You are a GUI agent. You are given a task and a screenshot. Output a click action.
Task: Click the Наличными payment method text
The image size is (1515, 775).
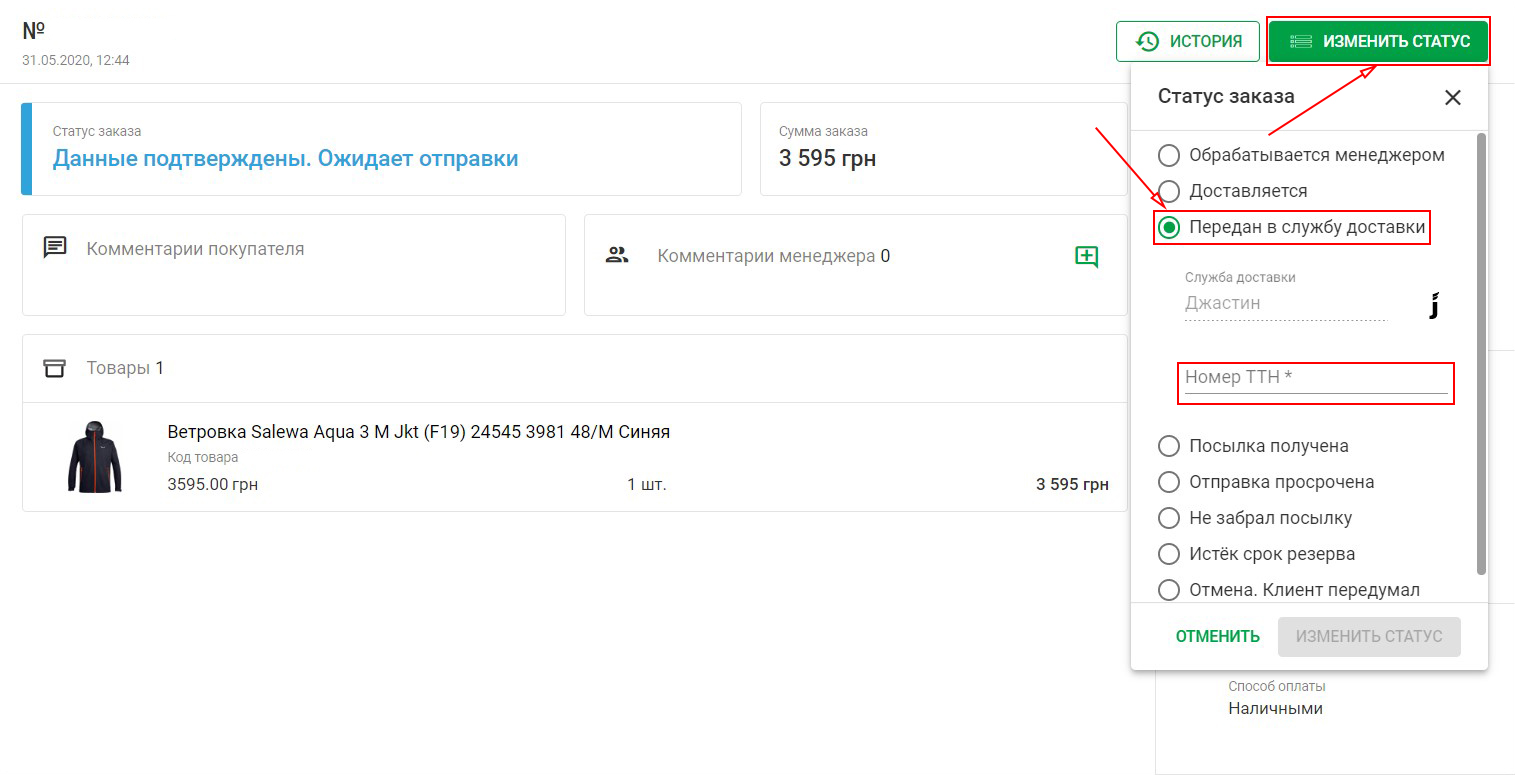click(x=1275, y=708)
